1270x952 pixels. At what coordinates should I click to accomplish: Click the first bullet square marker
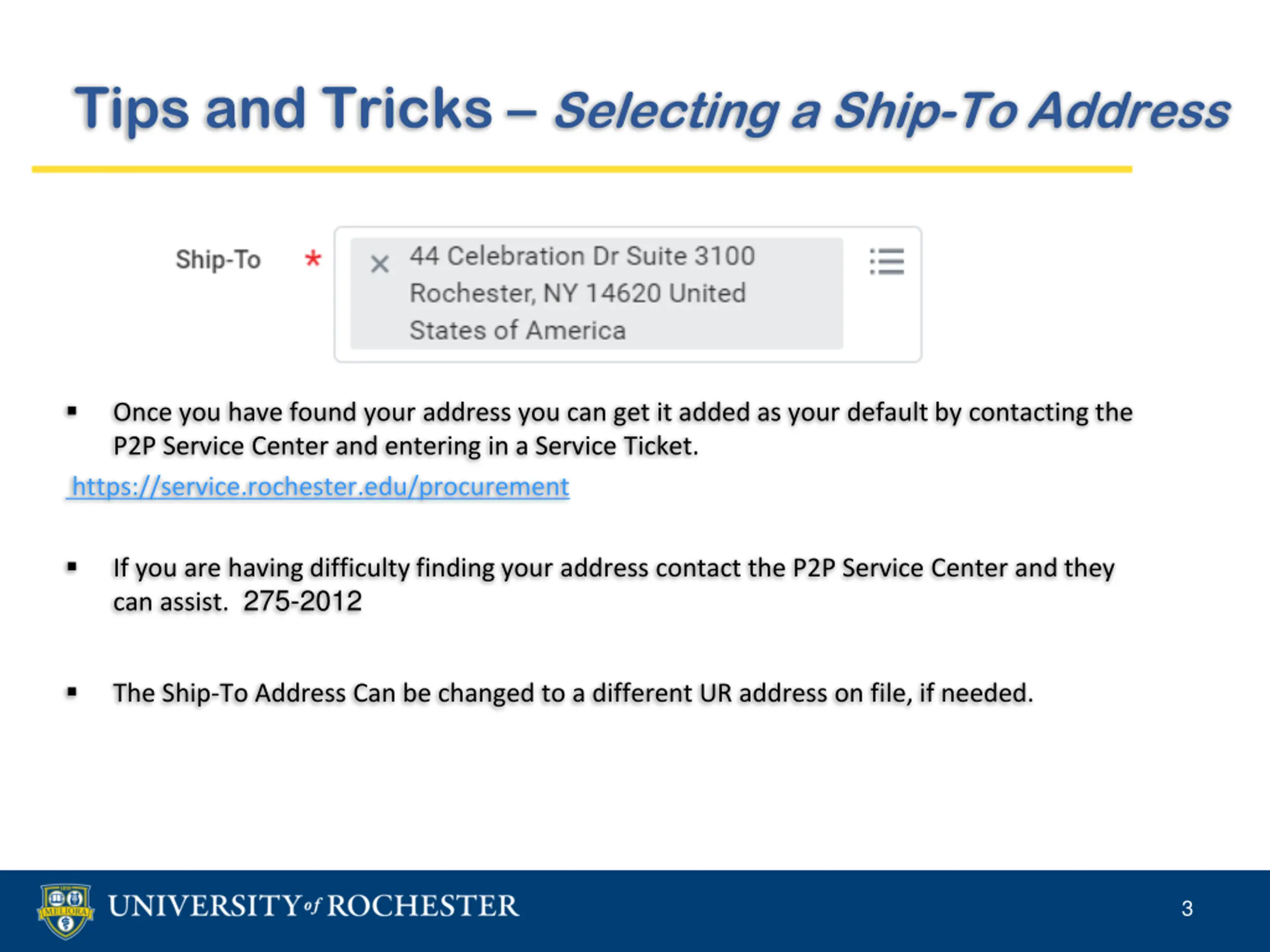pos(72,411)
